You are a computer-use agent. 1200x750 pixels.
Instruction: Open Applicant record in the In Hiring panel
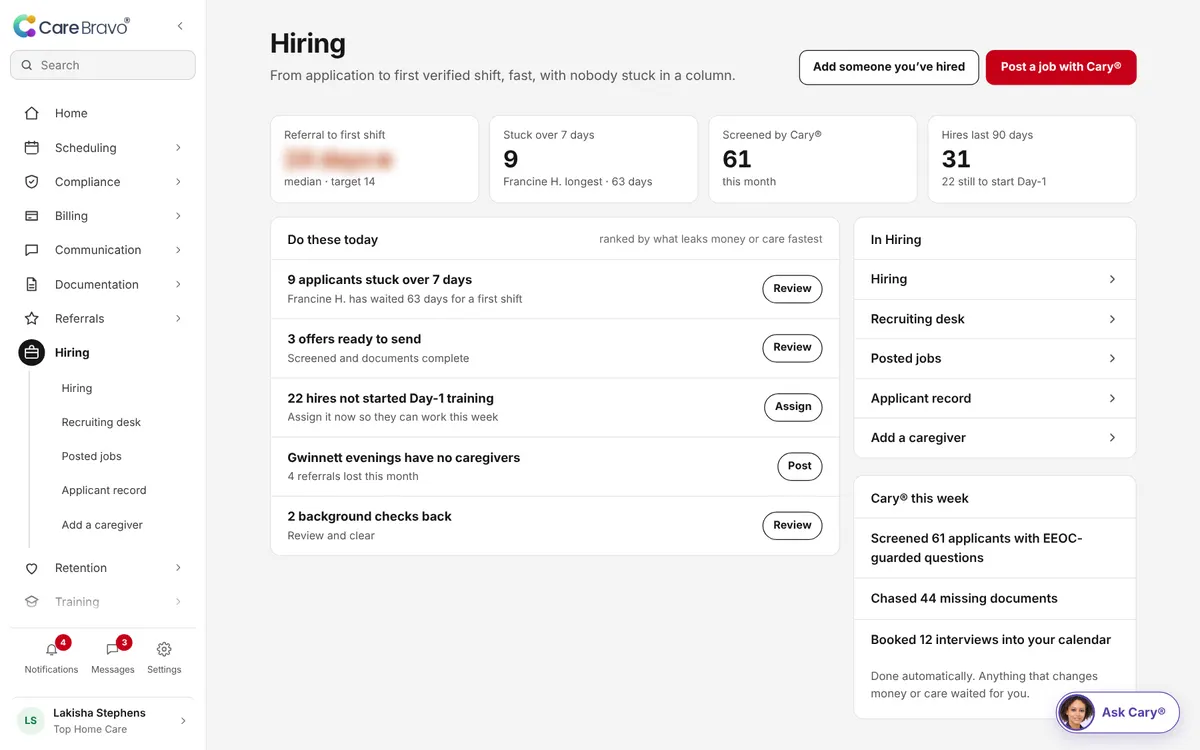pyautogui.click(x=995, y=398)
